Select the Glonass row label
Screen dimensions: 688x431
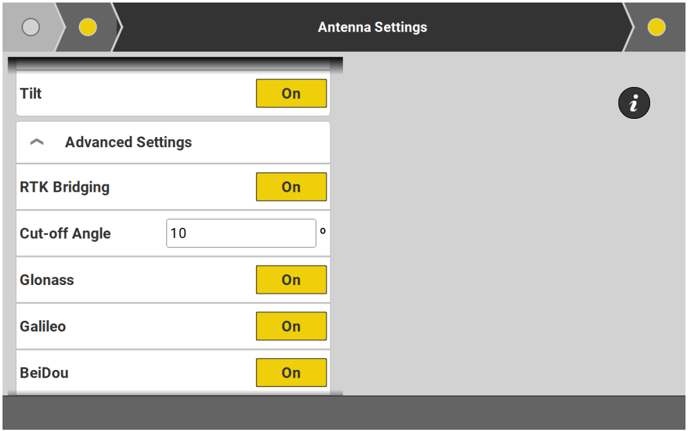click(x=47, y=280)
